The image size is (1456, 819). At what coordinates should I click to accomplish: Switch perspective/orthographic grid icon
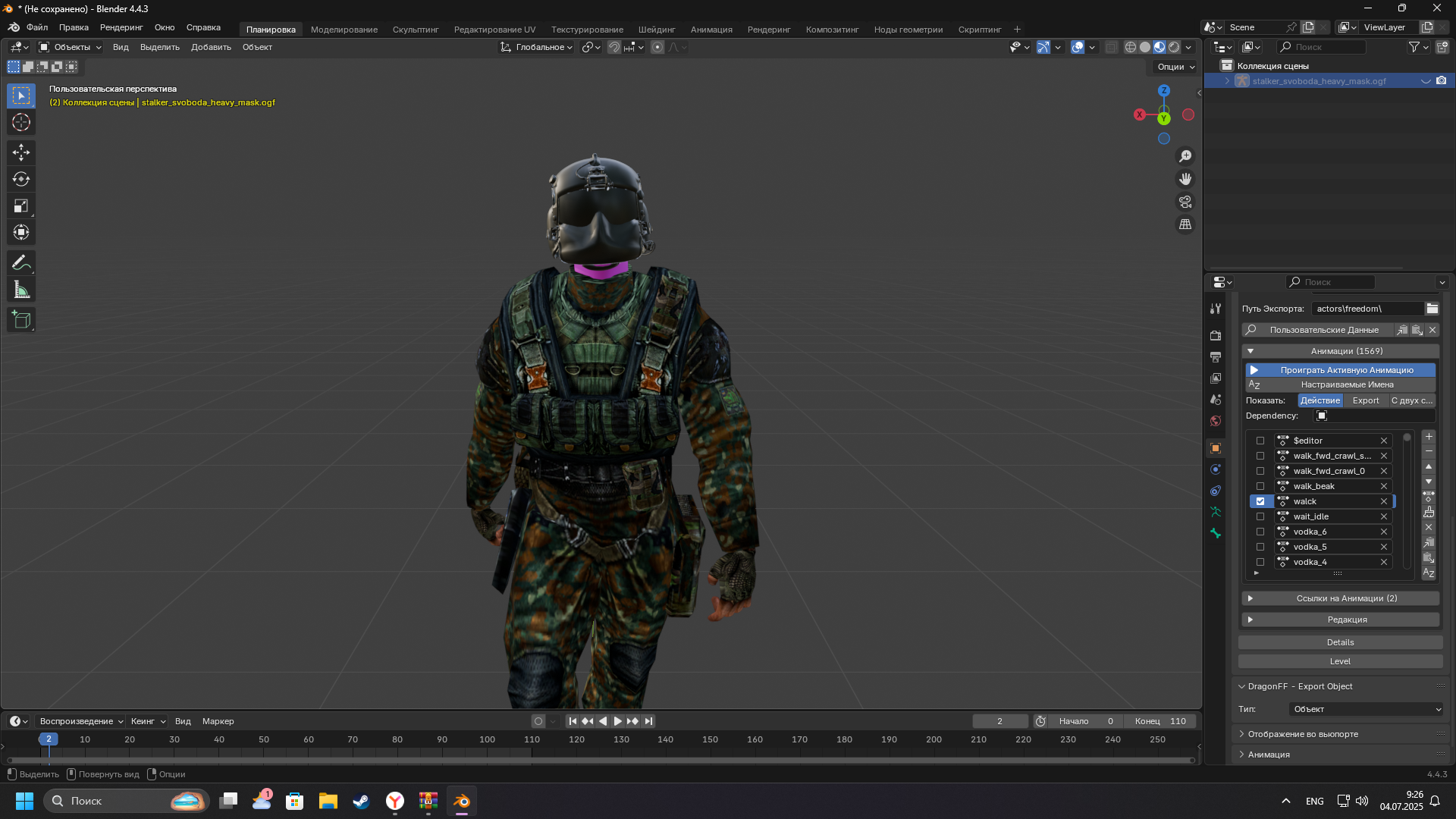[1185, 224]
